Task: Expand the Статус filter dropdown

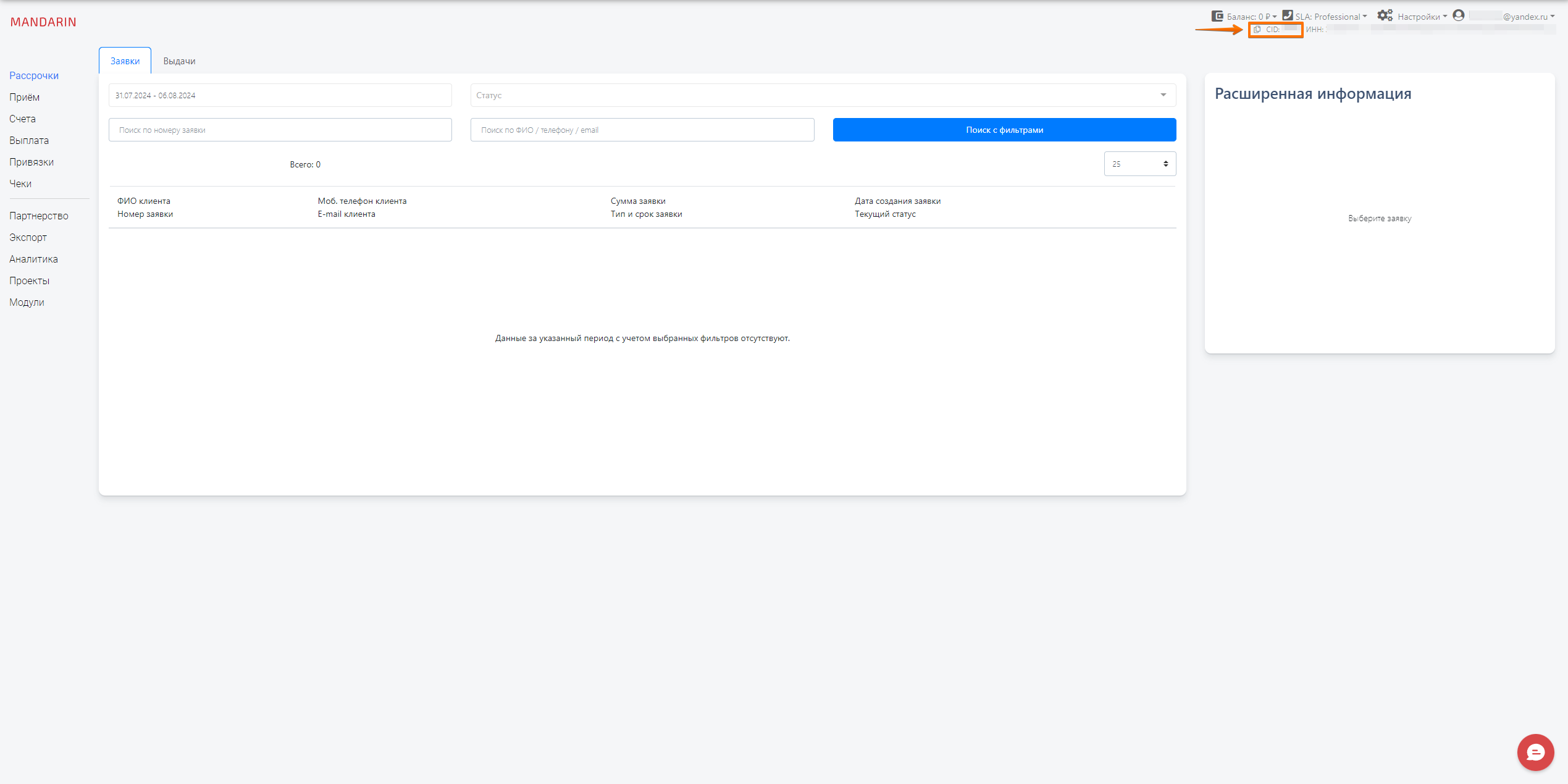Action: (823, 95)
